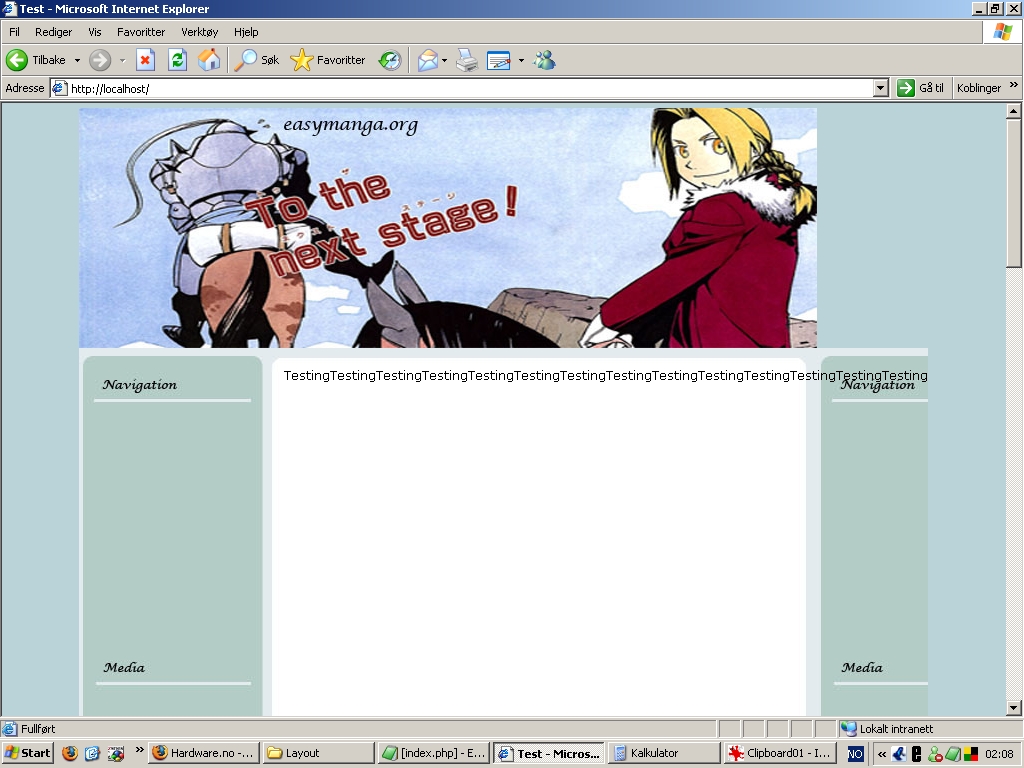The width and height of the screenshot is (1024, 768).
Task: Click the http://localhost/ address field
Action: [x=470, y=88]
